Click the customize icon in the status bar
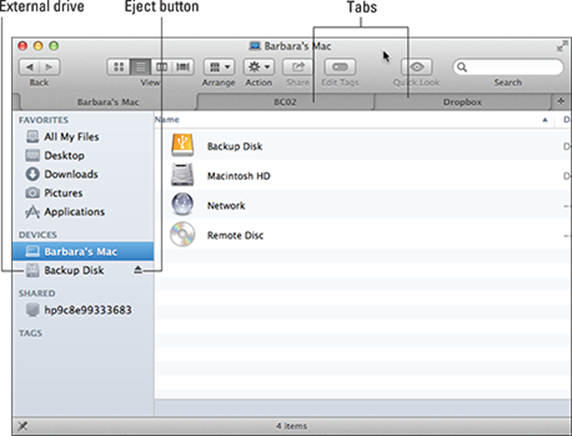The image size is (572, 436). tap(23, 426)
